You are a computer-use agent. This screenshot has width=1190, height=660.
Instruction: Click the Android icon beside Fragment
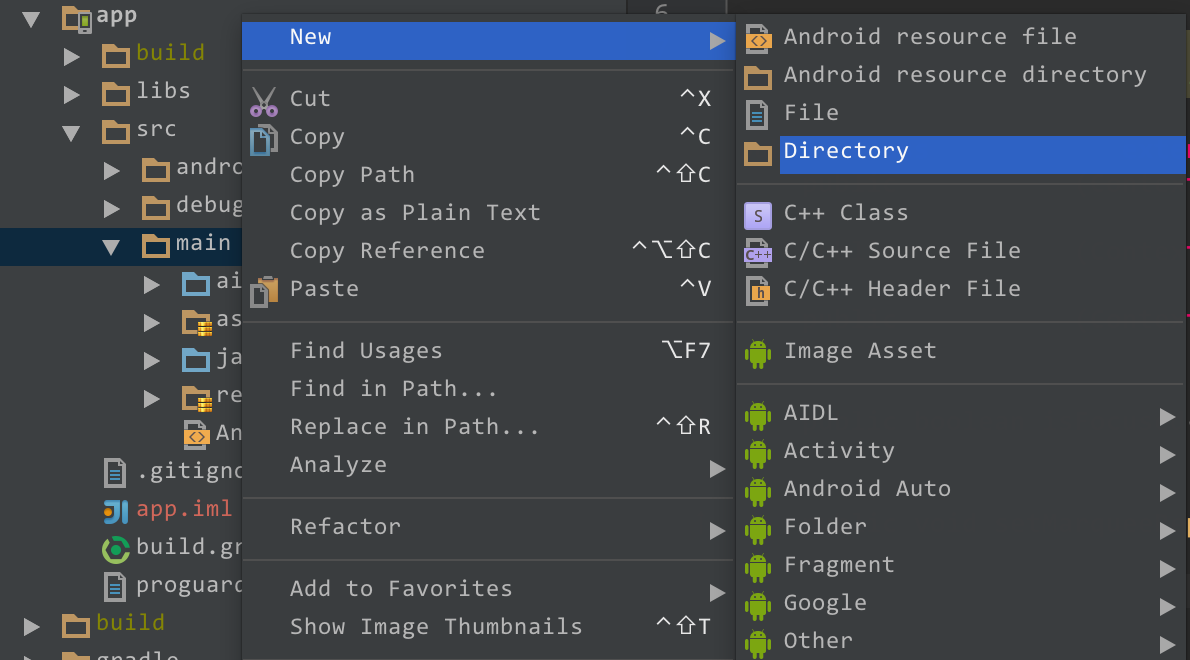coord(757,567)
